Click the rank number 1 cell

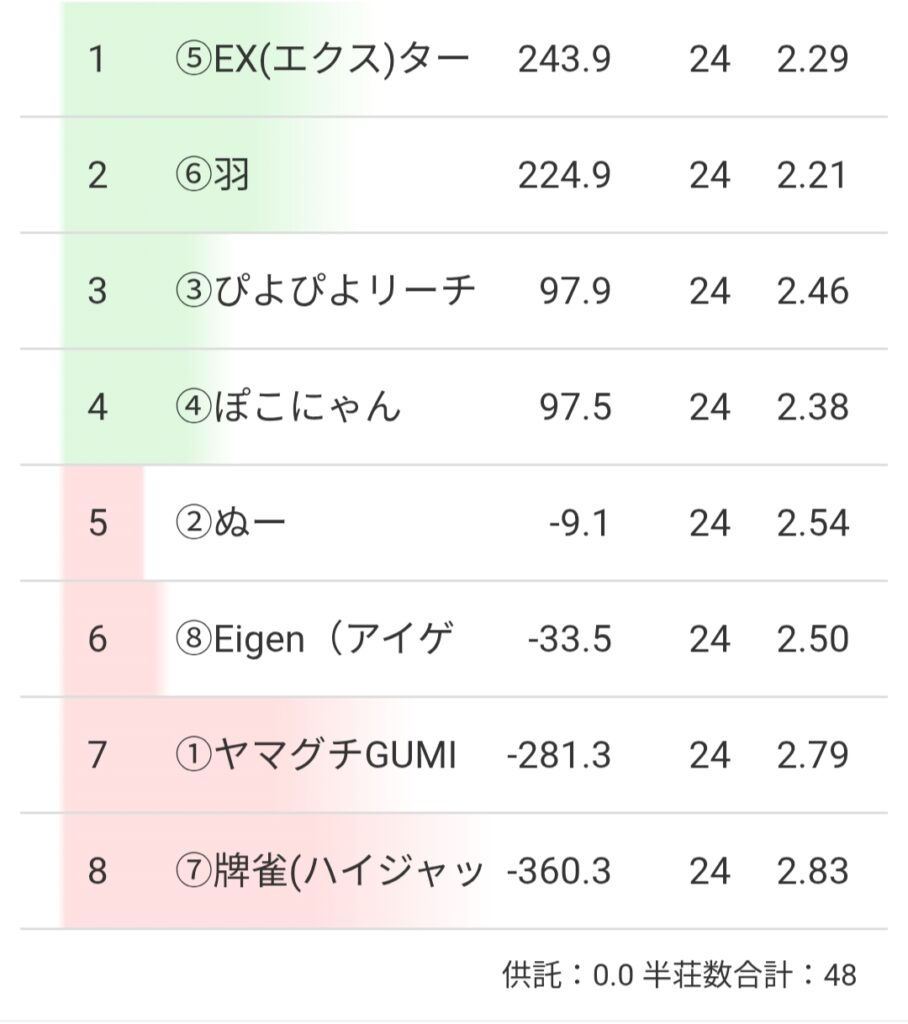tap(97, 60)
